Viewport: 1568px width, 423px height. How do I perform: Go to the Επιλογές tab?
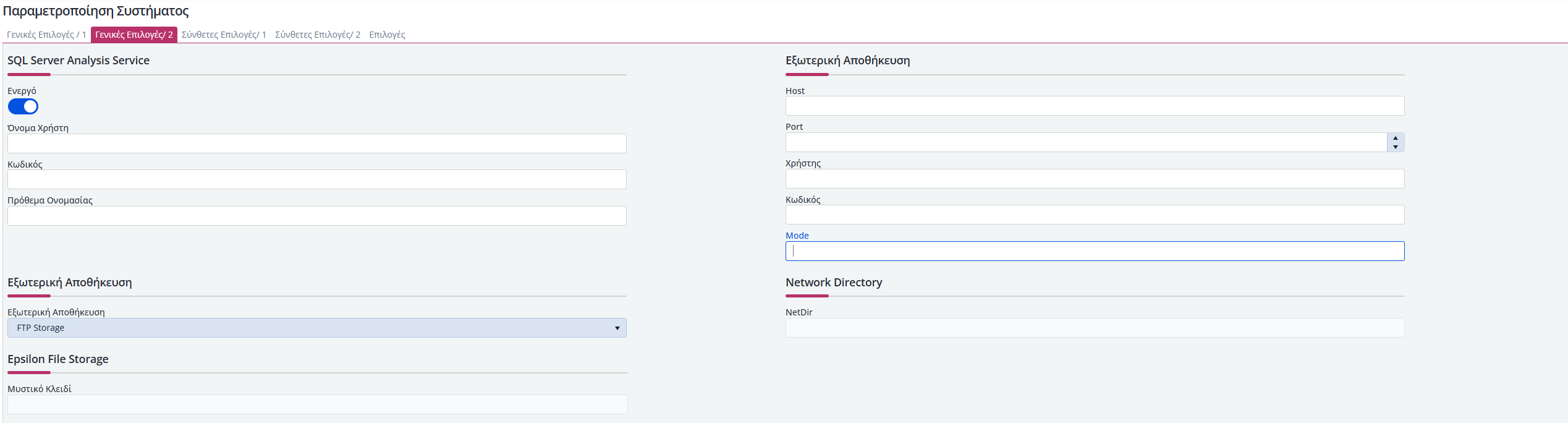387,35
